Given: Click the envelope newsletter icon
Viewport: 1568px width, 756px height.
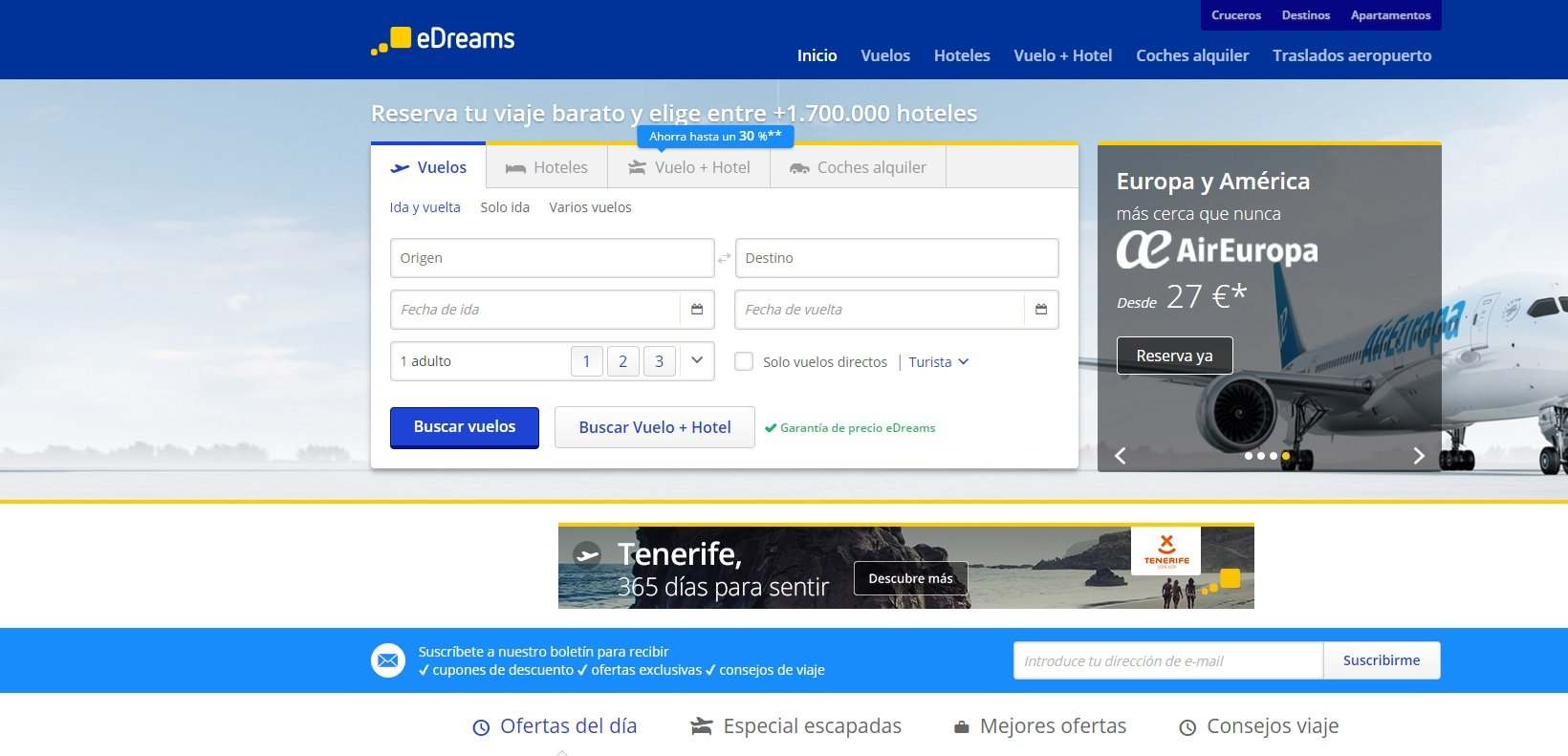Looking at the screenshot, I should [388, 660].
